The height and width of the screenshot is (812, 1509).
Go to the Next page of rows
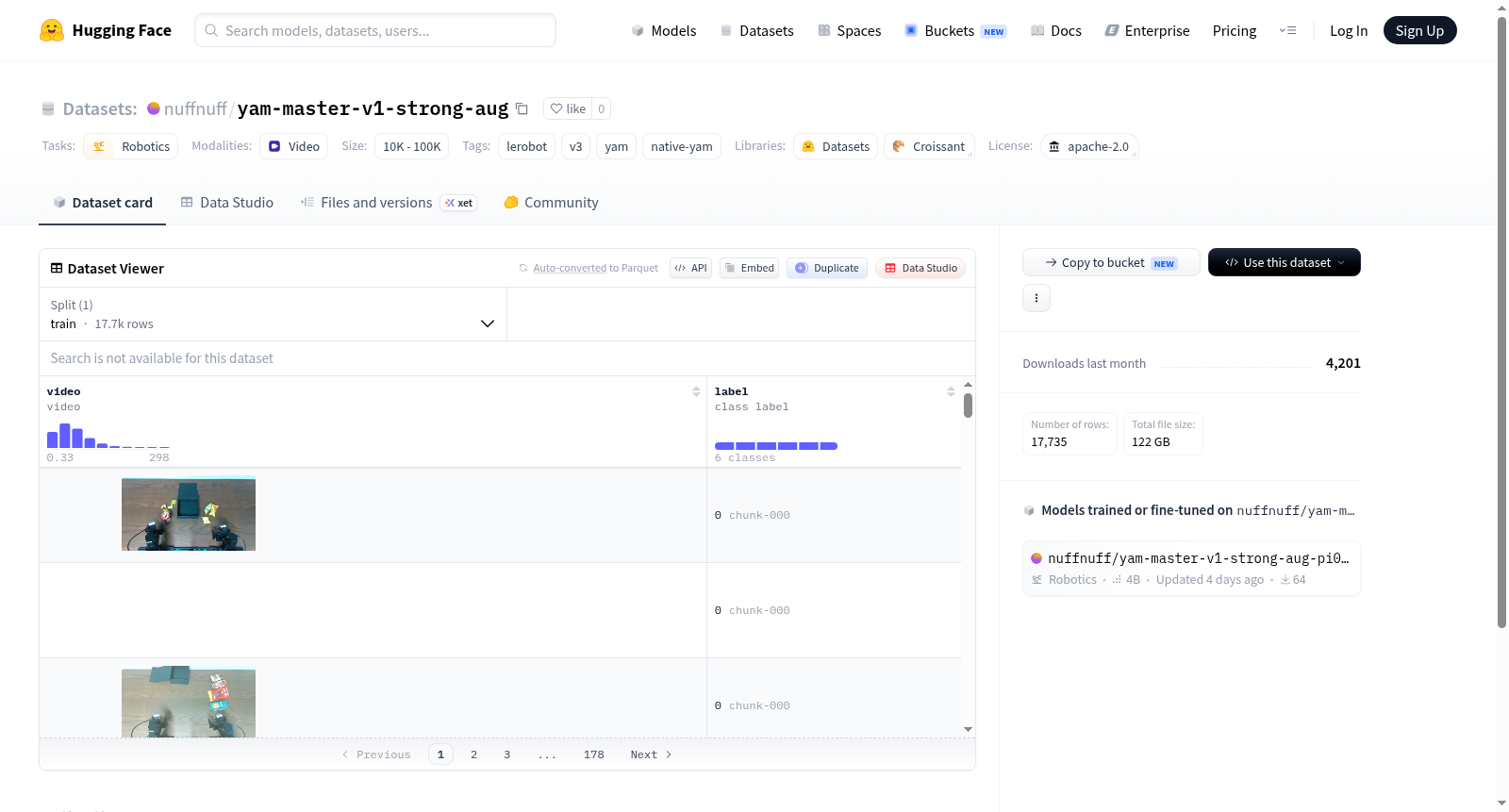click(651, 754)
